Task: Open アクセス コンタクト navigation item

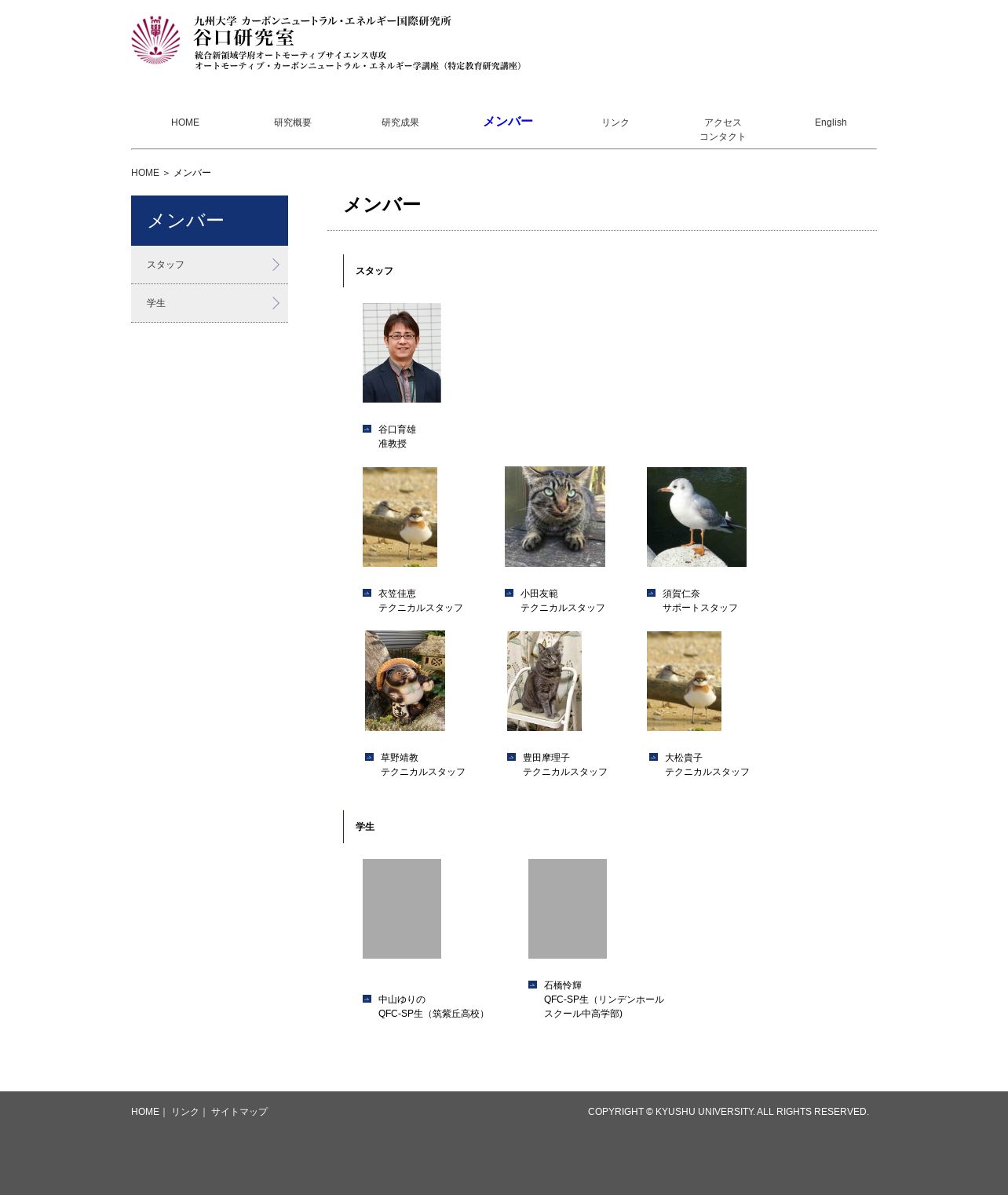Action: [723, 130]
